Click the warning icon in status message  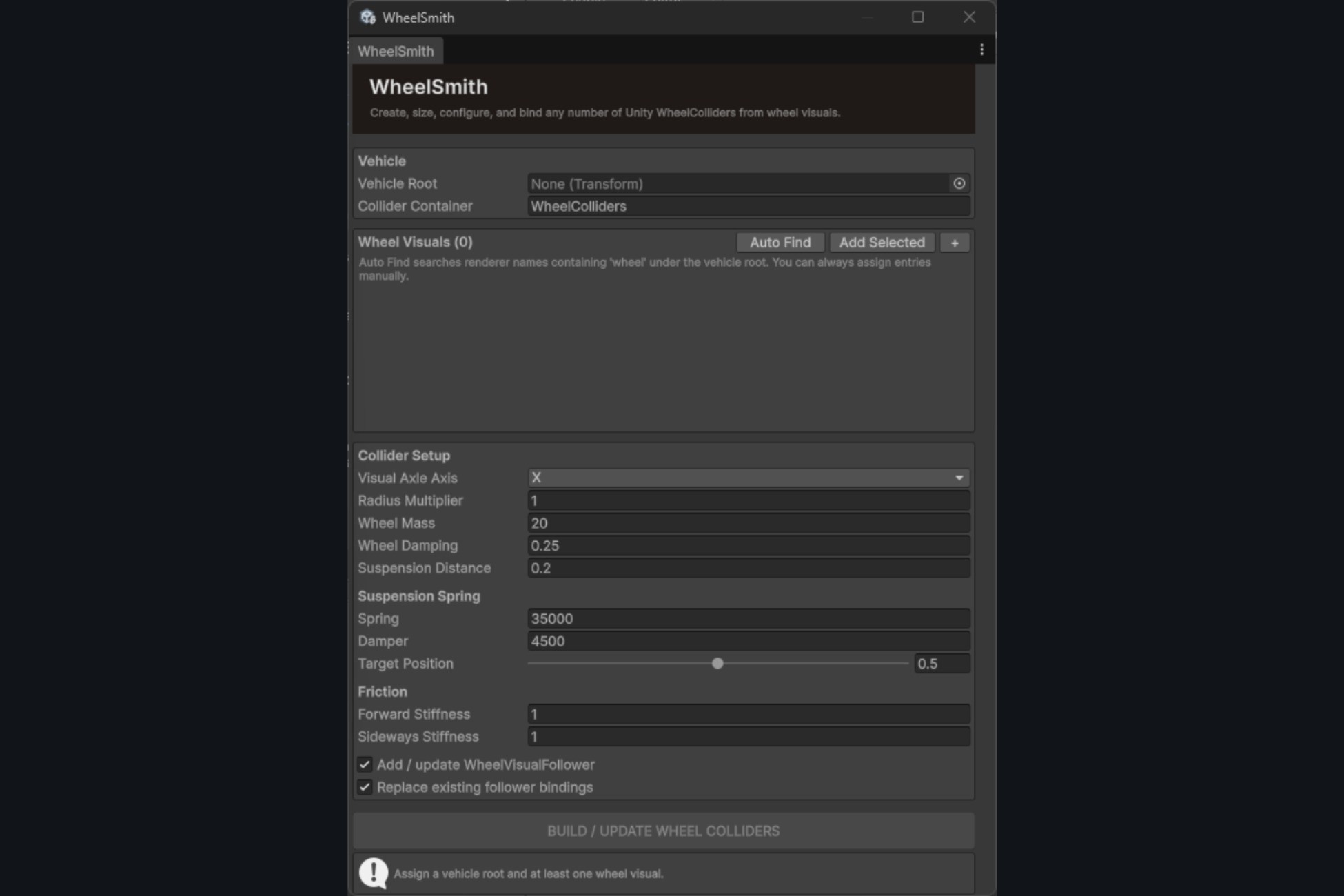[x=374, y=873]
